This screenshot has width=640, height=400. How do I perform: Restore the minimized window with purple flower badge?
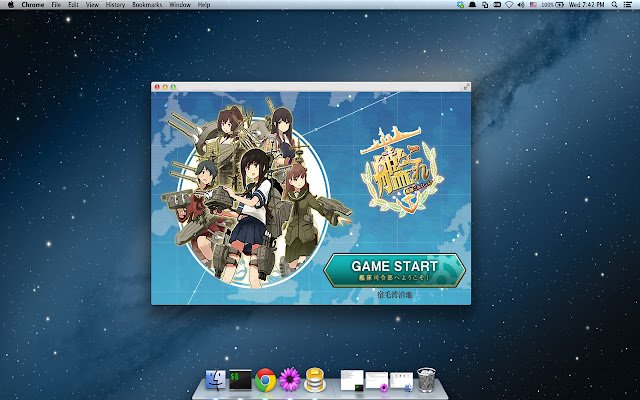click(x=377, y=381)
